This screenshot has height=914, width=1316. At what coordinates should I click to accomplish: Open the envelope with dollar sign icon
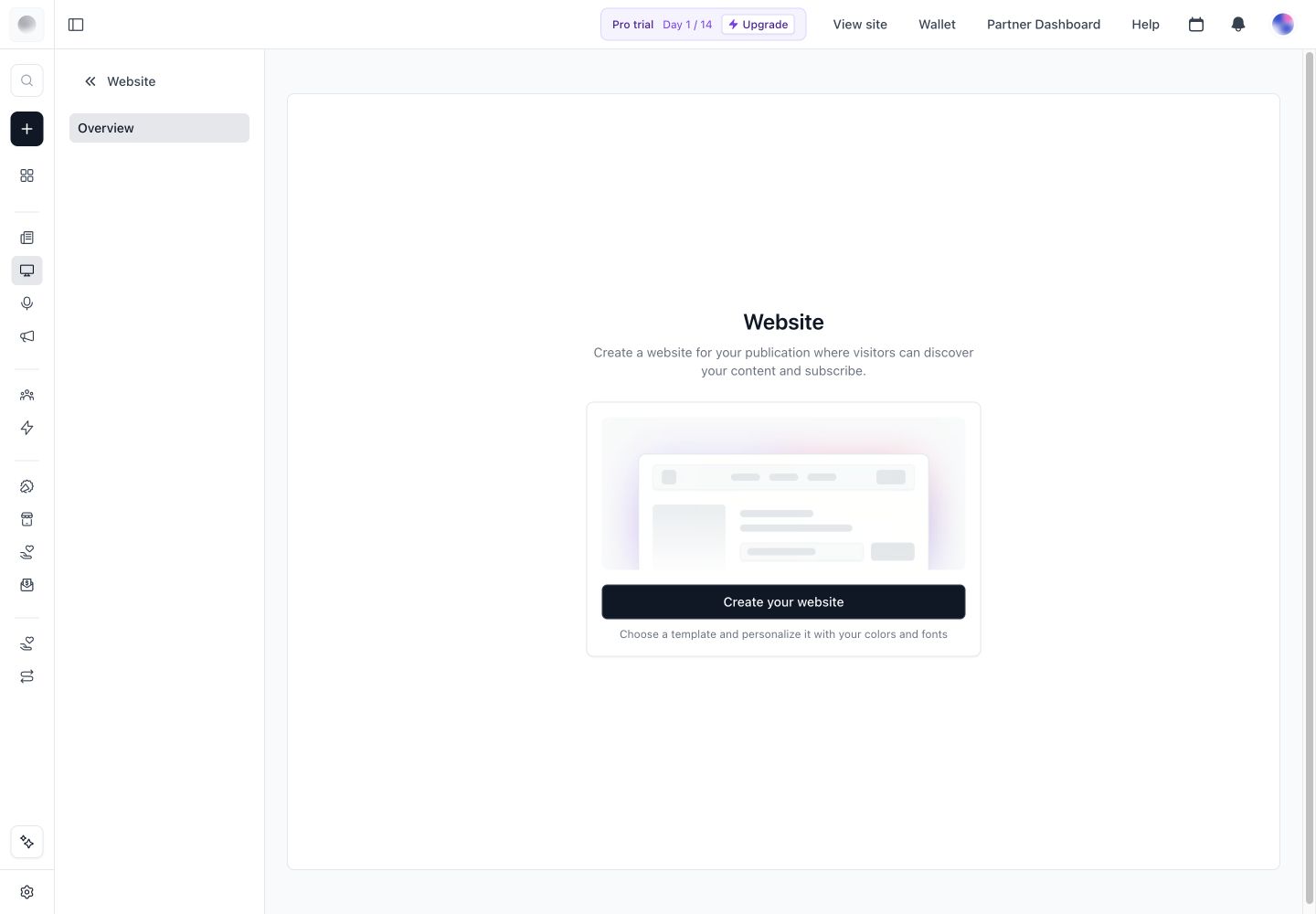(27, 585)
